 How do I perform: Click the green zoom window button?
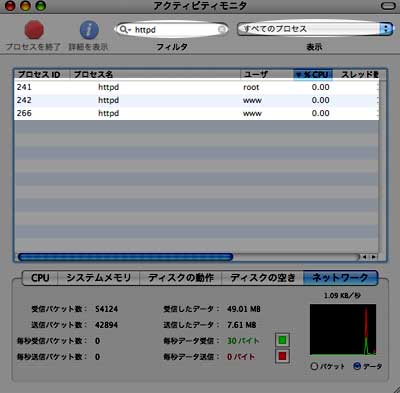click(x=40, y=6)
